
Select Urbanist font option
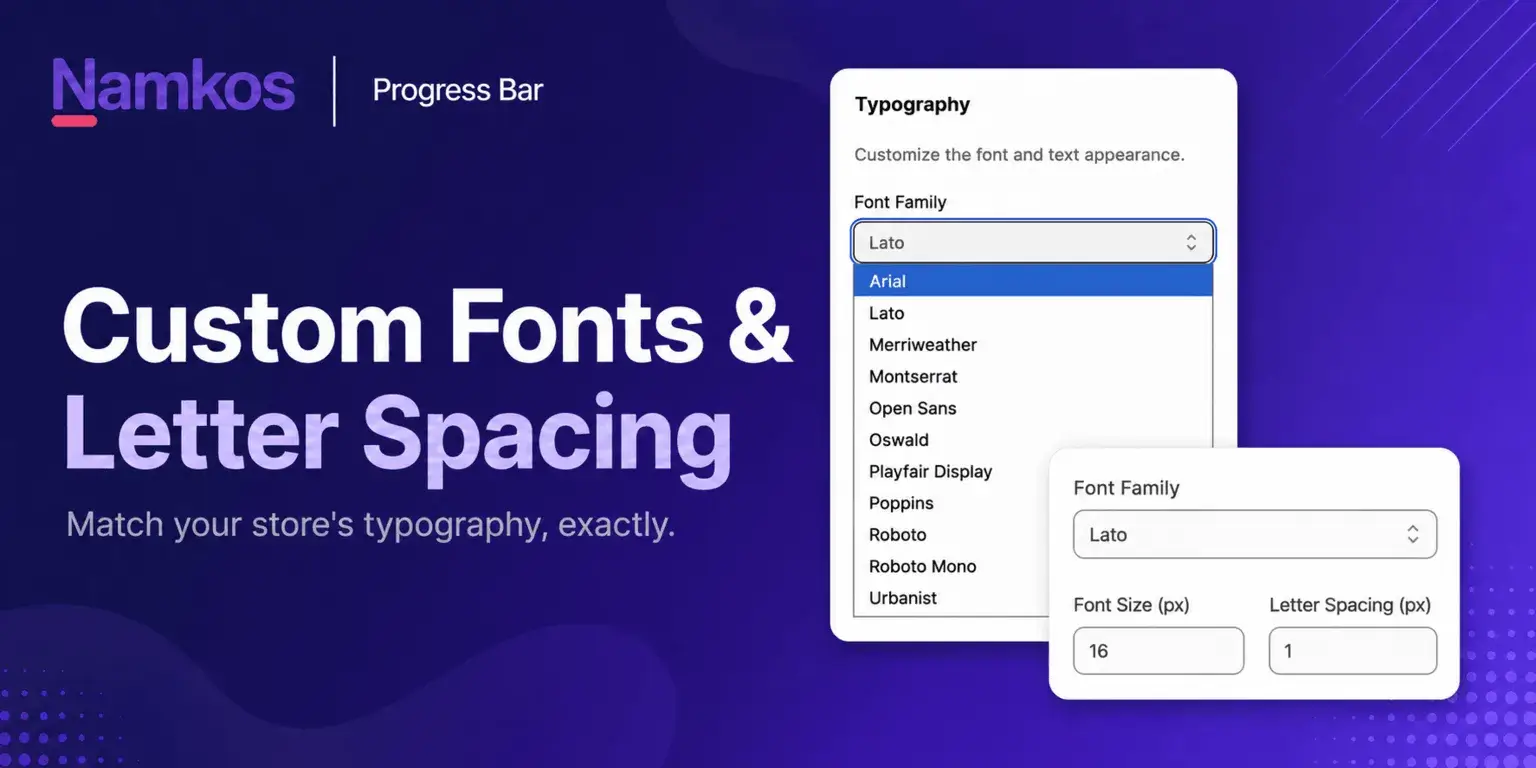pyautogui.click(x=952, y=598)
